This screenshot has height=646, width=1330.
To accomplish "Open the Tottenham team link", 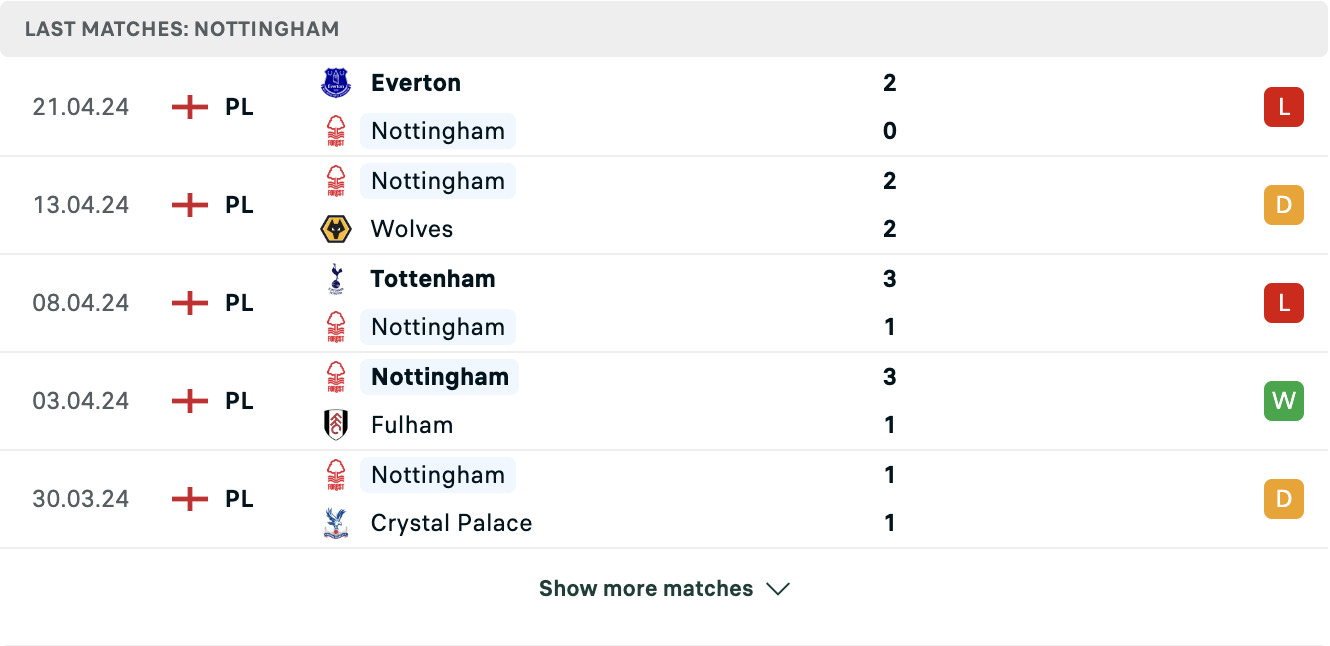I will click(433, 279).
